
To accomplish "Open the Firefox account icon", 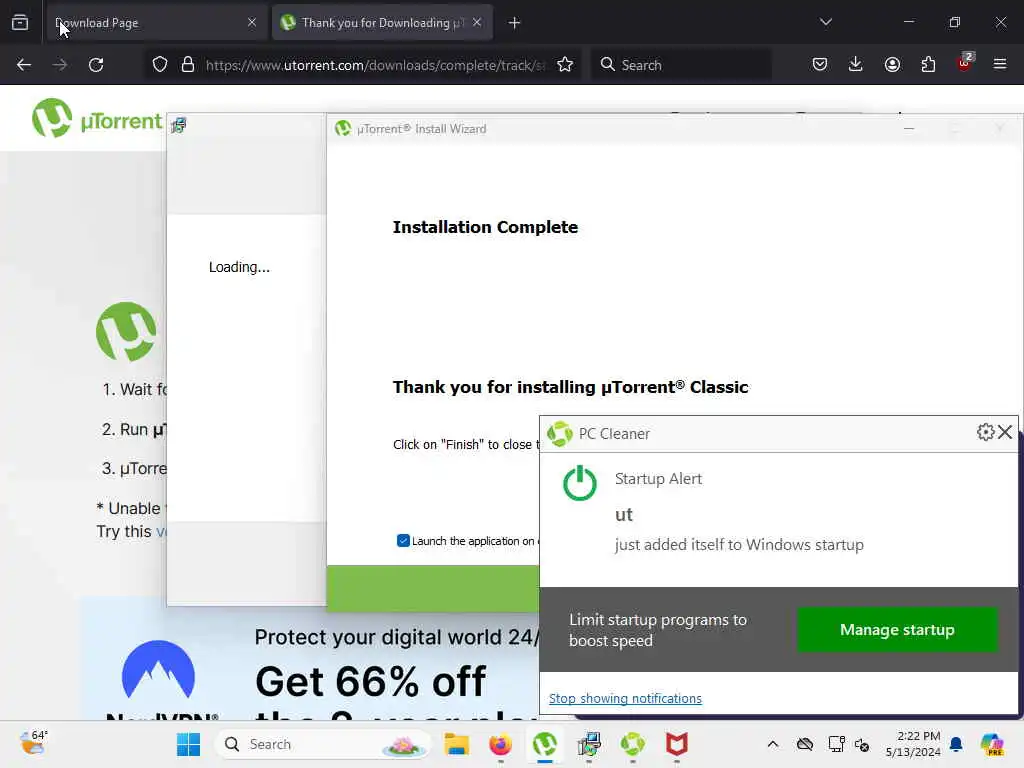I will 892,64.
